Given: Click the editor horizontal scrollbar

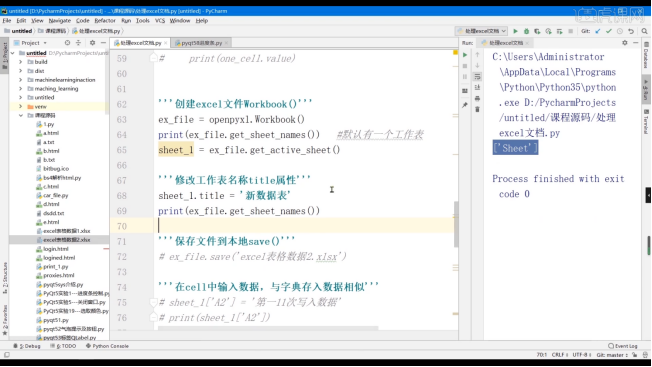Looking at the screenshot, I should (x=268, y=328).
